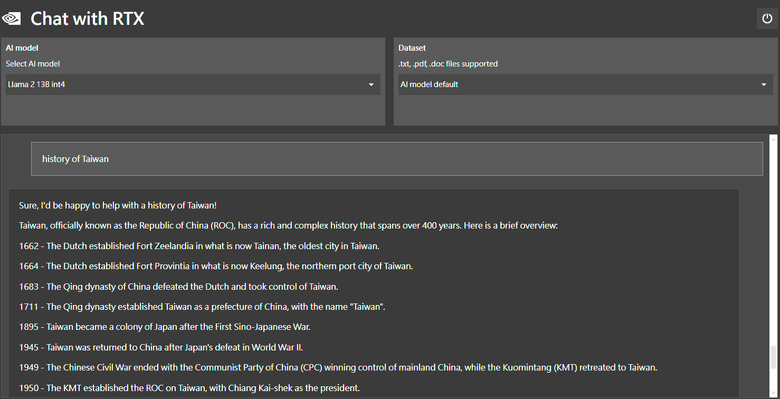Click the supported file types note
The height and width of the screenshot is (399, 780).
click(x=448, y=64)
